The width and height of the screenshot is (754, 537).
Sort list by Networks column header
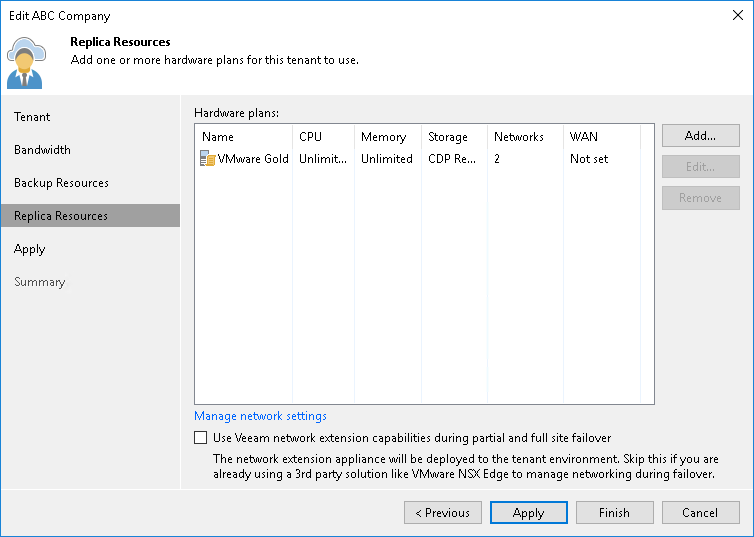pos(518,137)
